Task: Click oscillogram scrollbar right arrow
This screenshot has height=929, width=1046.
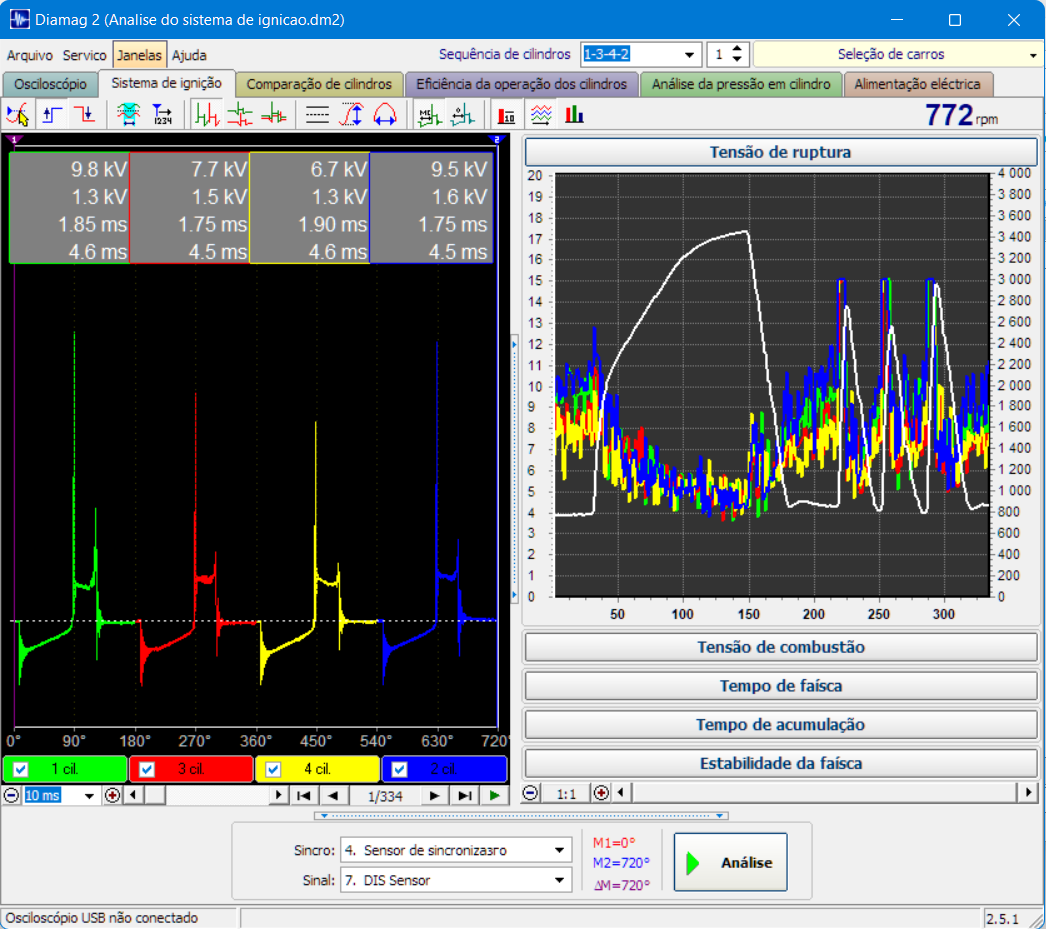Action: (278, 795)
